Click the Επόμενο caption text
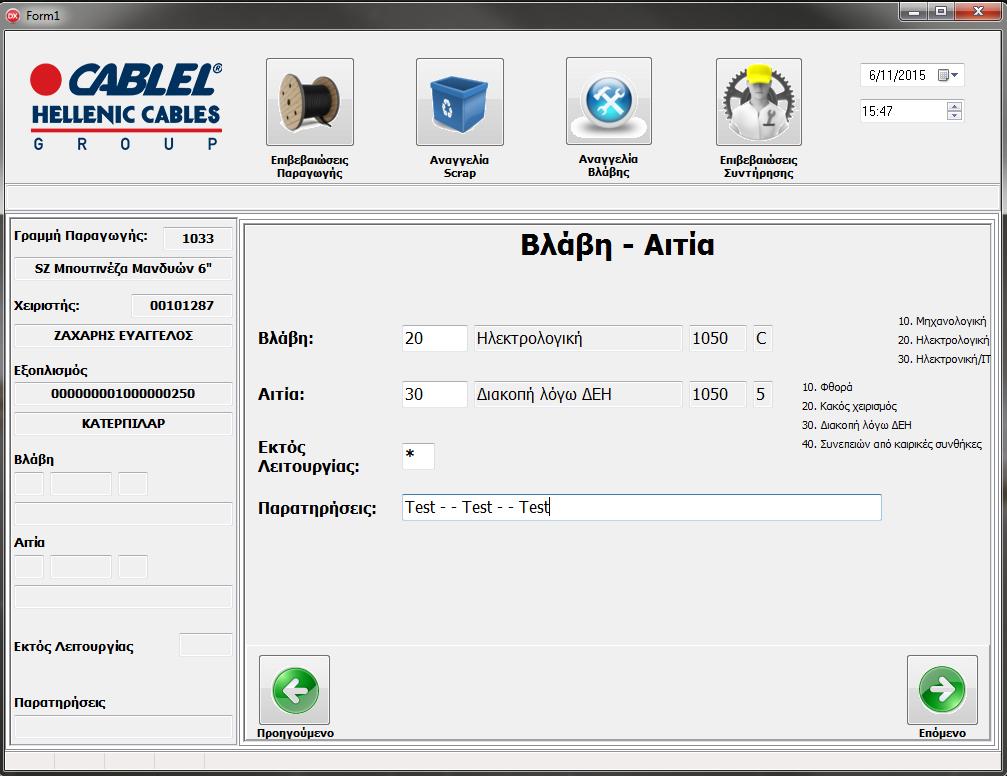Screen dimensions: 1007x776 pyautogui.click(x=942, y=733)
